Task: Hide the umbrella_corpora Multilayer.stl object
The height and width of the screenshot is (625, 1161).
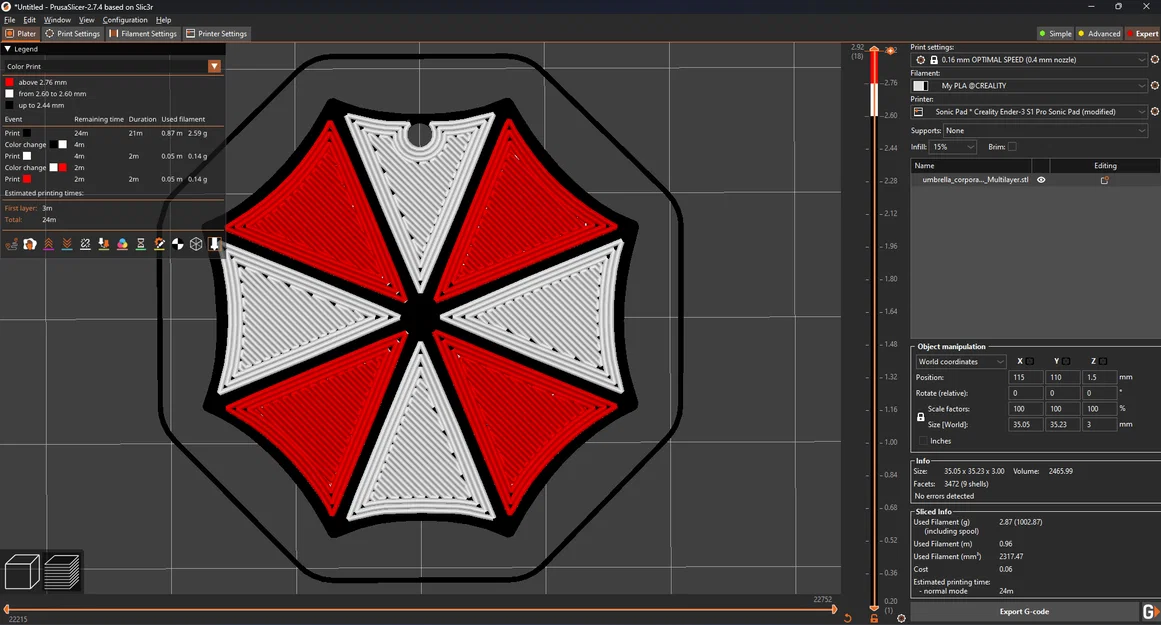Action: tap(1040, 180)
